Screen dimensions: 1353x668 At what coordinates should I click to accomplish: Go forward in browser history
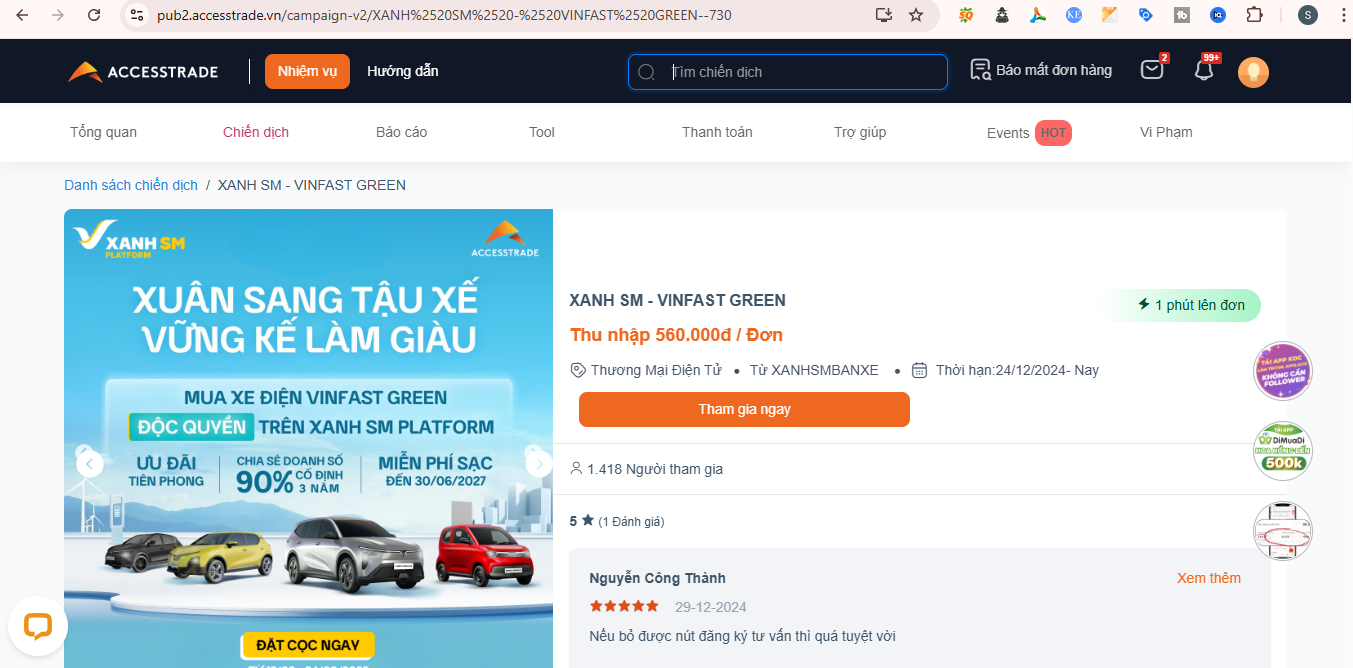pos(58,15)
